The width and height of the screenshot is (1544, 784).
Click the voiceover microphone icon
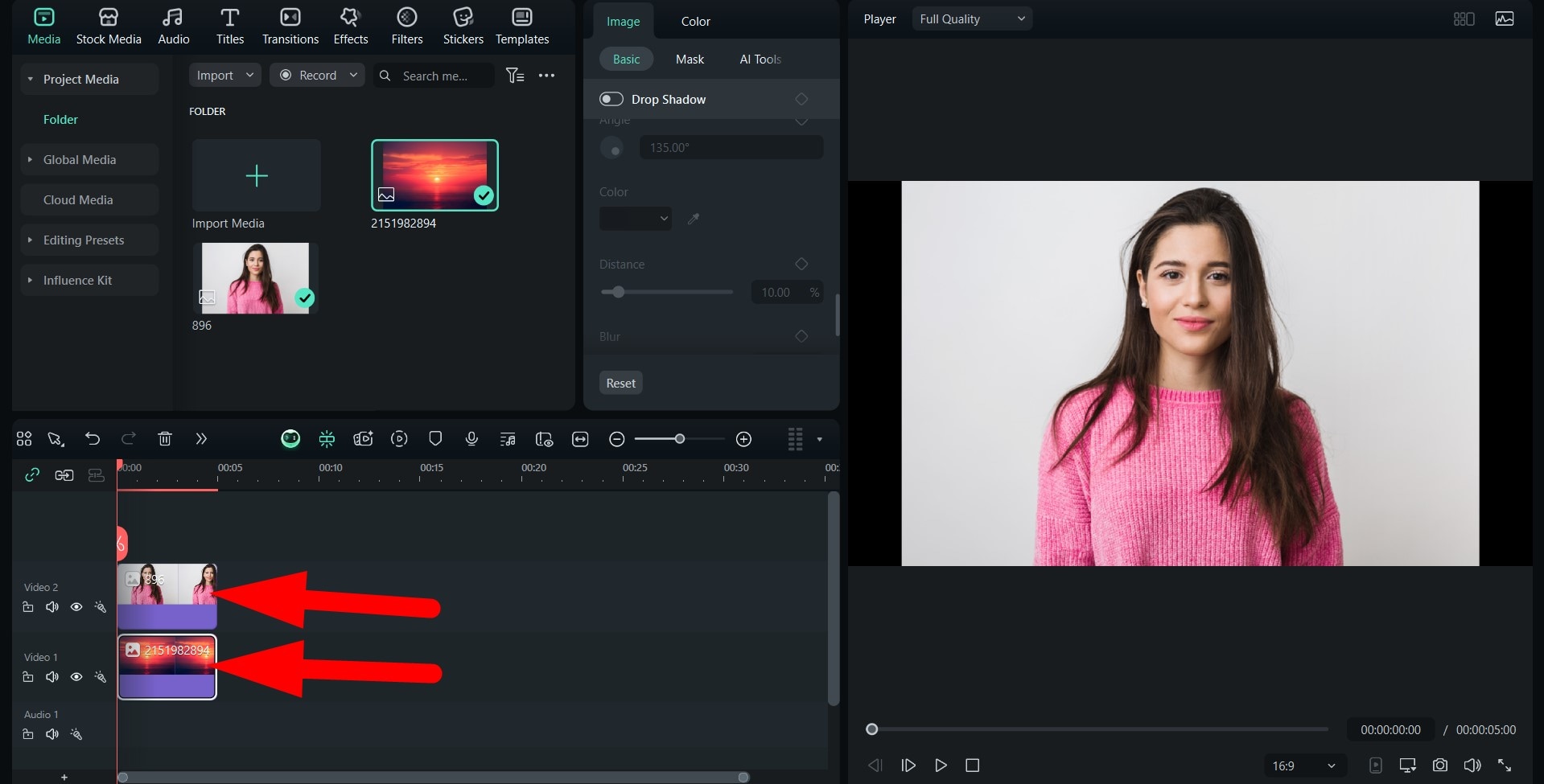(471, 438)
